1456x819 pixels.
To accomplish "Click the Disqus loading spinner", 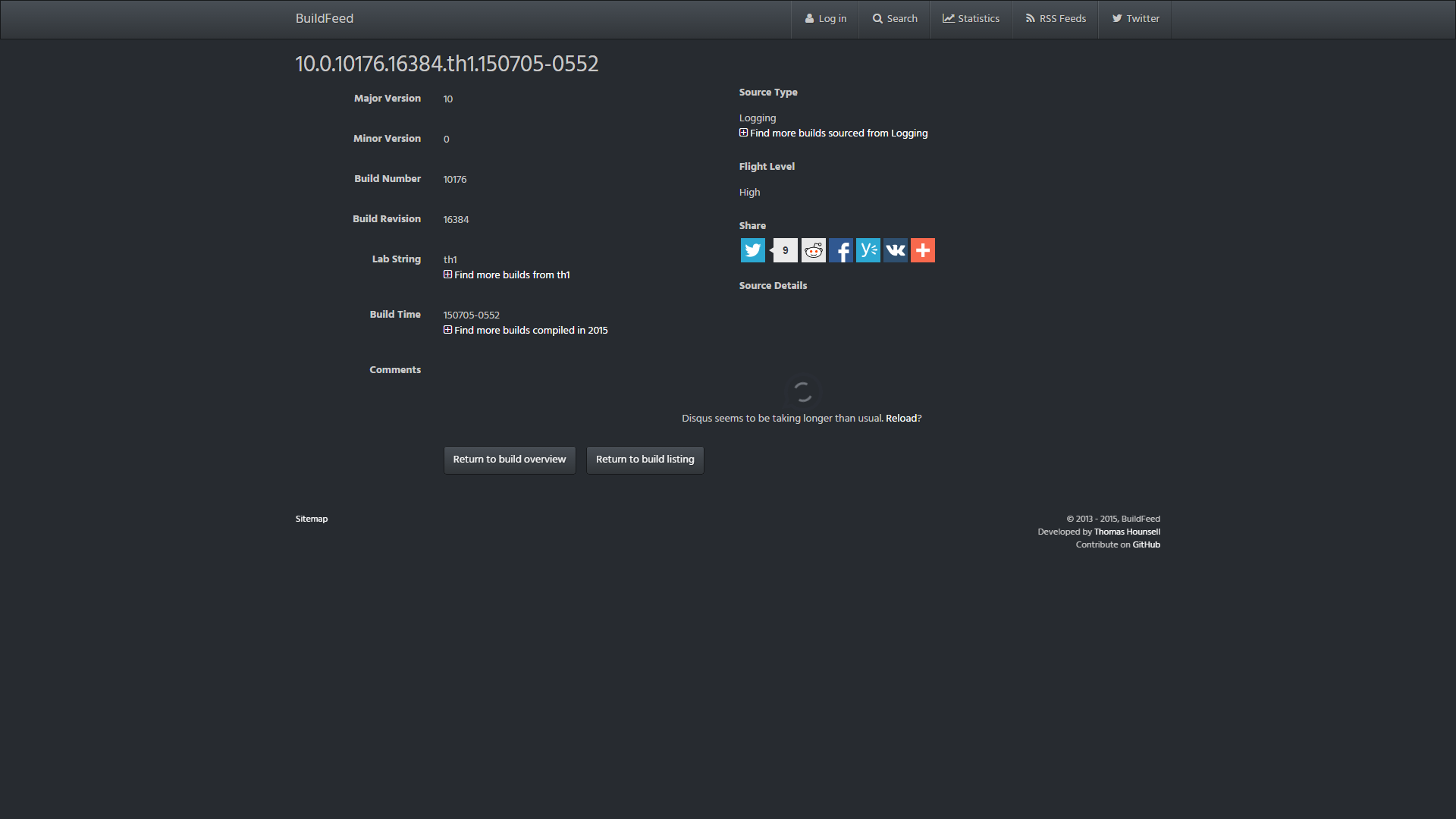I will click(x=803, y=392).
